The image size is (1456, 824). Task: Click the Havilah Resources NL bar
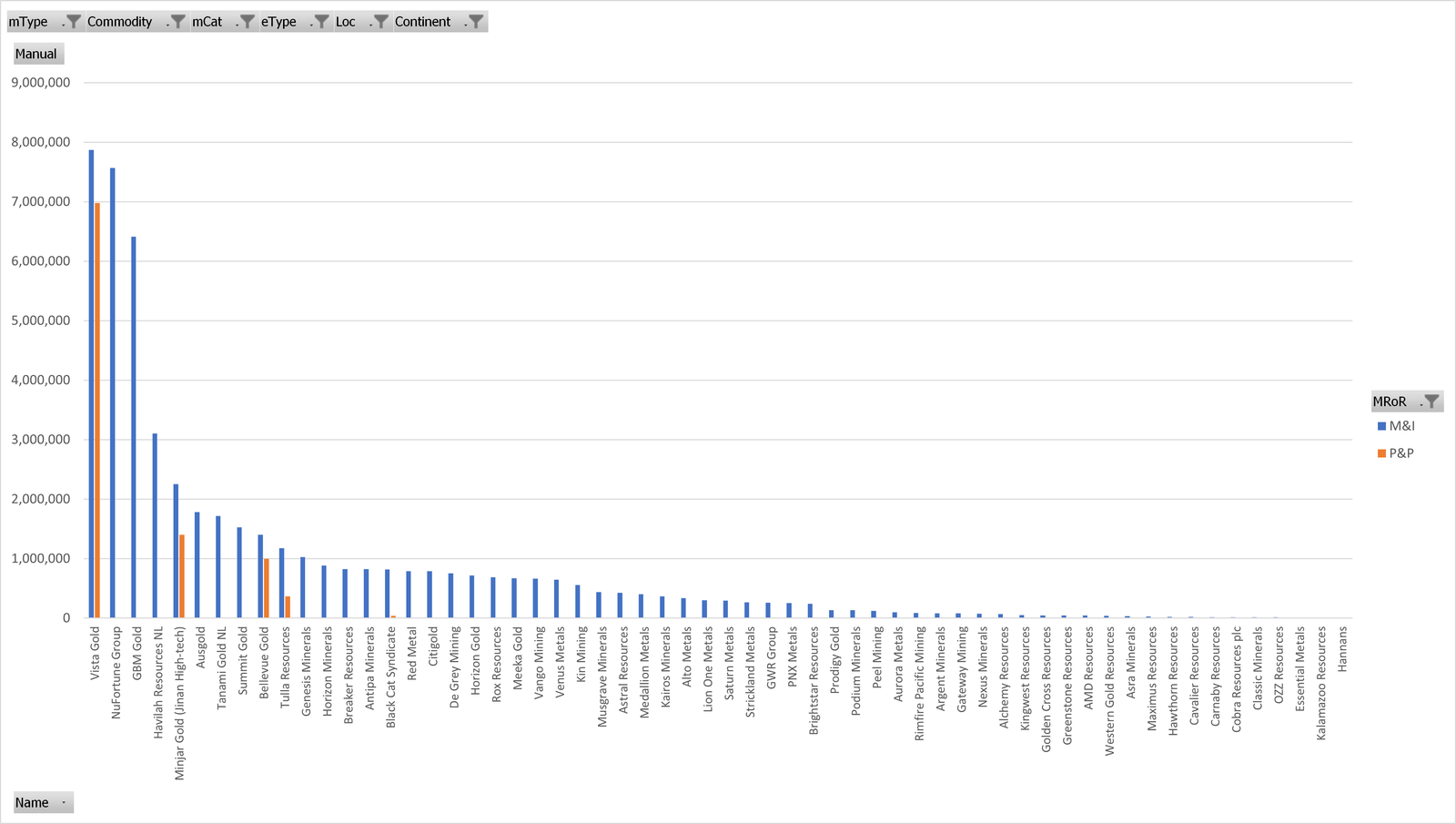pyautogui.click(x=155, y=526)
